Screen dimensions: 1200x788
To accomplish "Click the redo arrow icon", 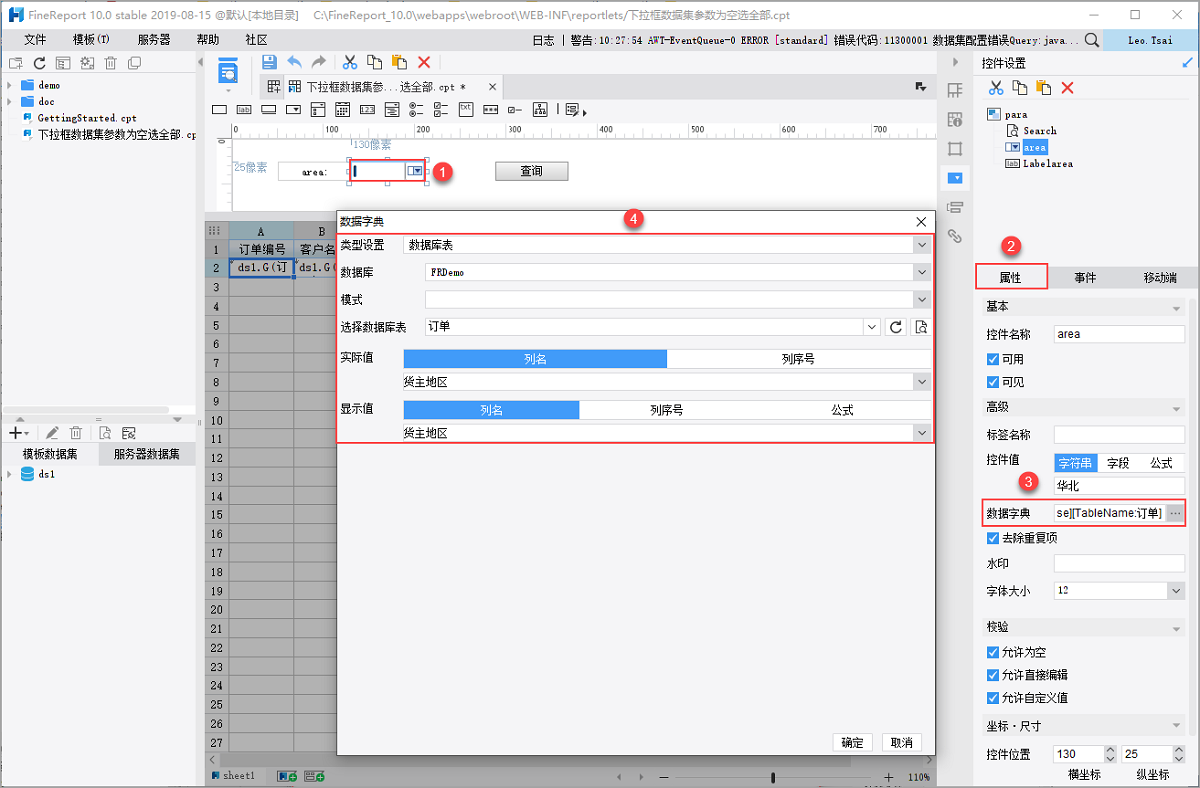I will coord(318,62).
